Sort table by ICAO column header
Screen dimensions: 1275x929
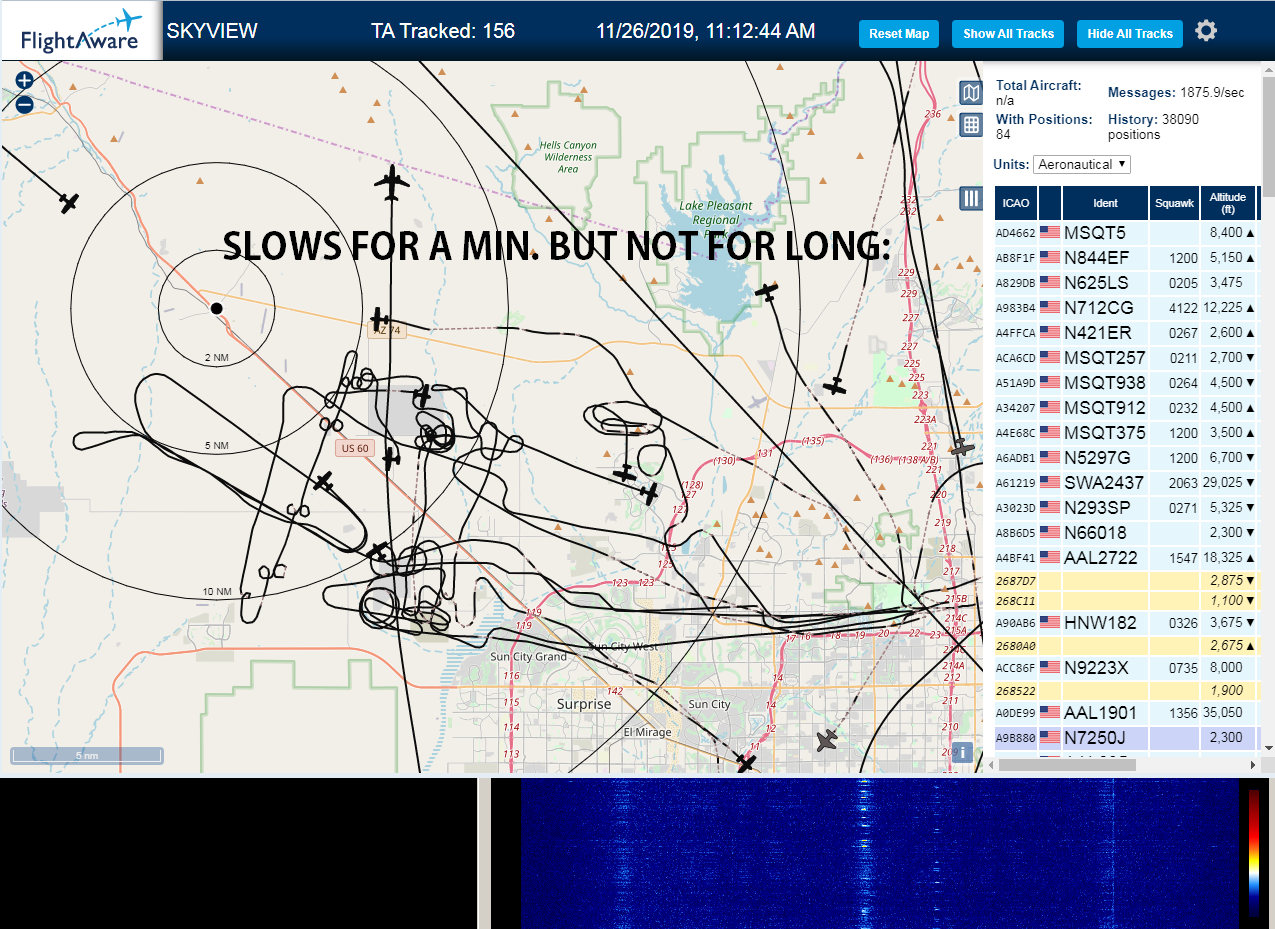point(1016,203)
